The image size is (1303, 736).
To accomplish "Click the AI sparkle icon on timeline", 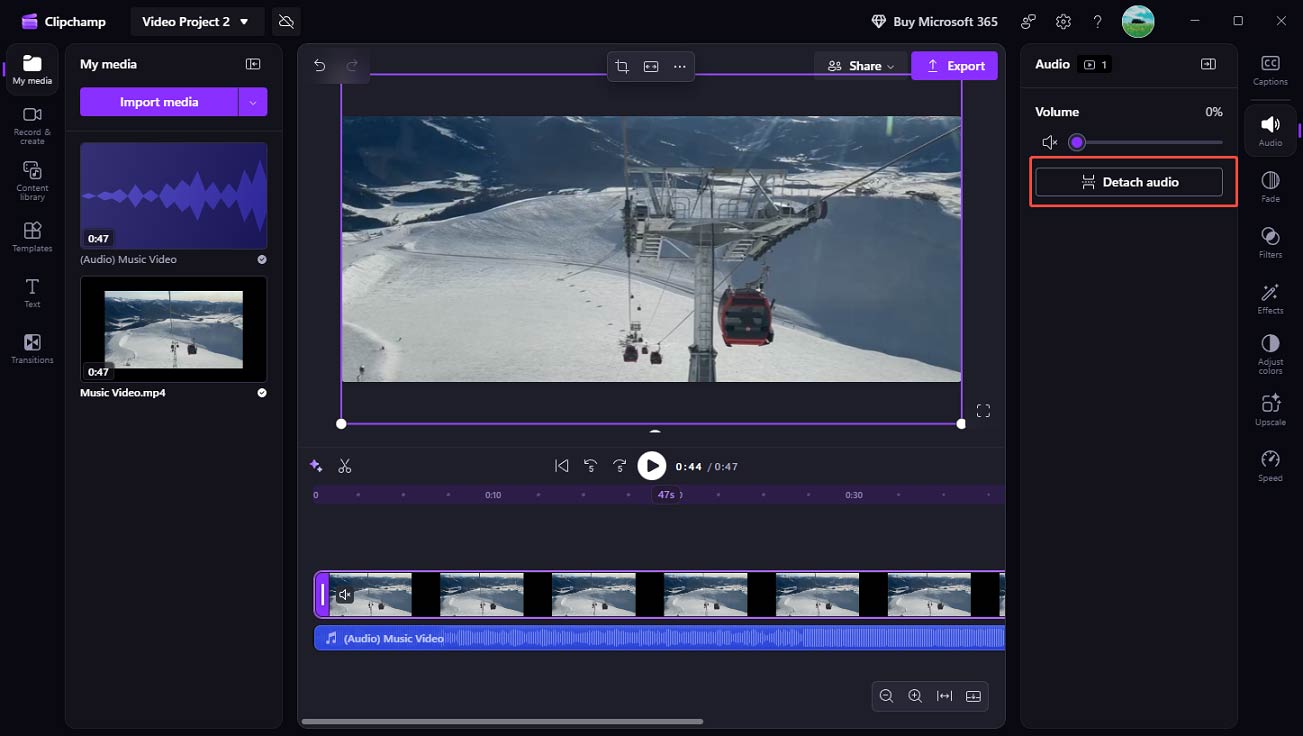I will [x=316, y=466].
